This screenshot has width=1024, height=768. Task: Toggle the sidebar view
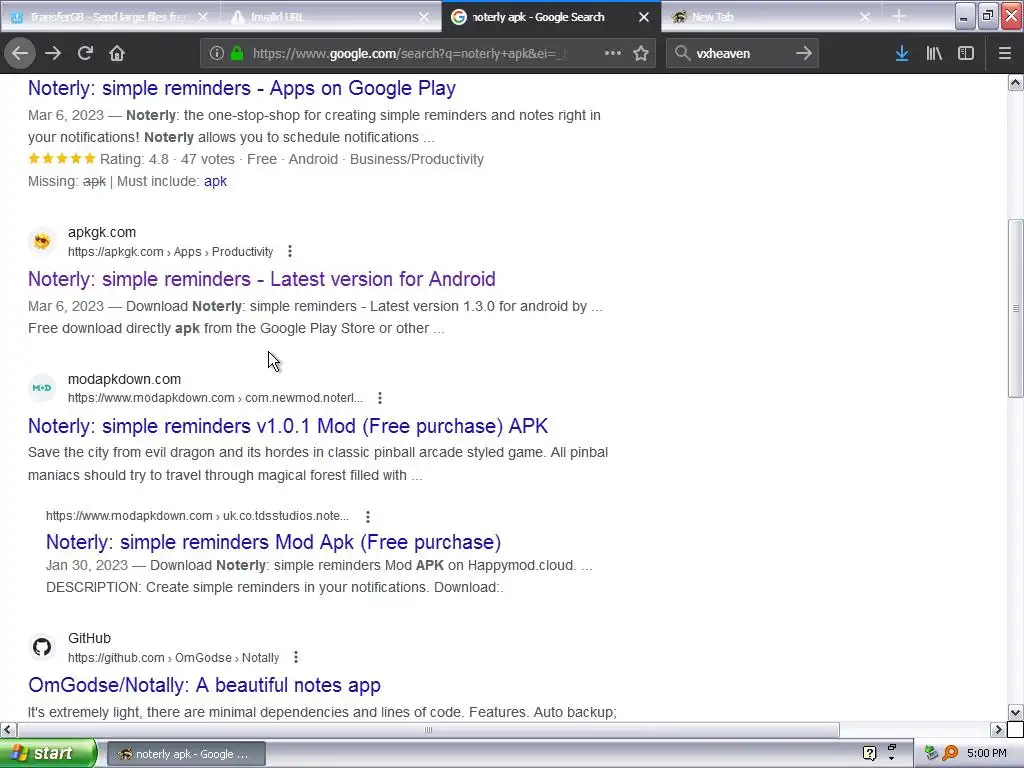(x=966, y=54)
